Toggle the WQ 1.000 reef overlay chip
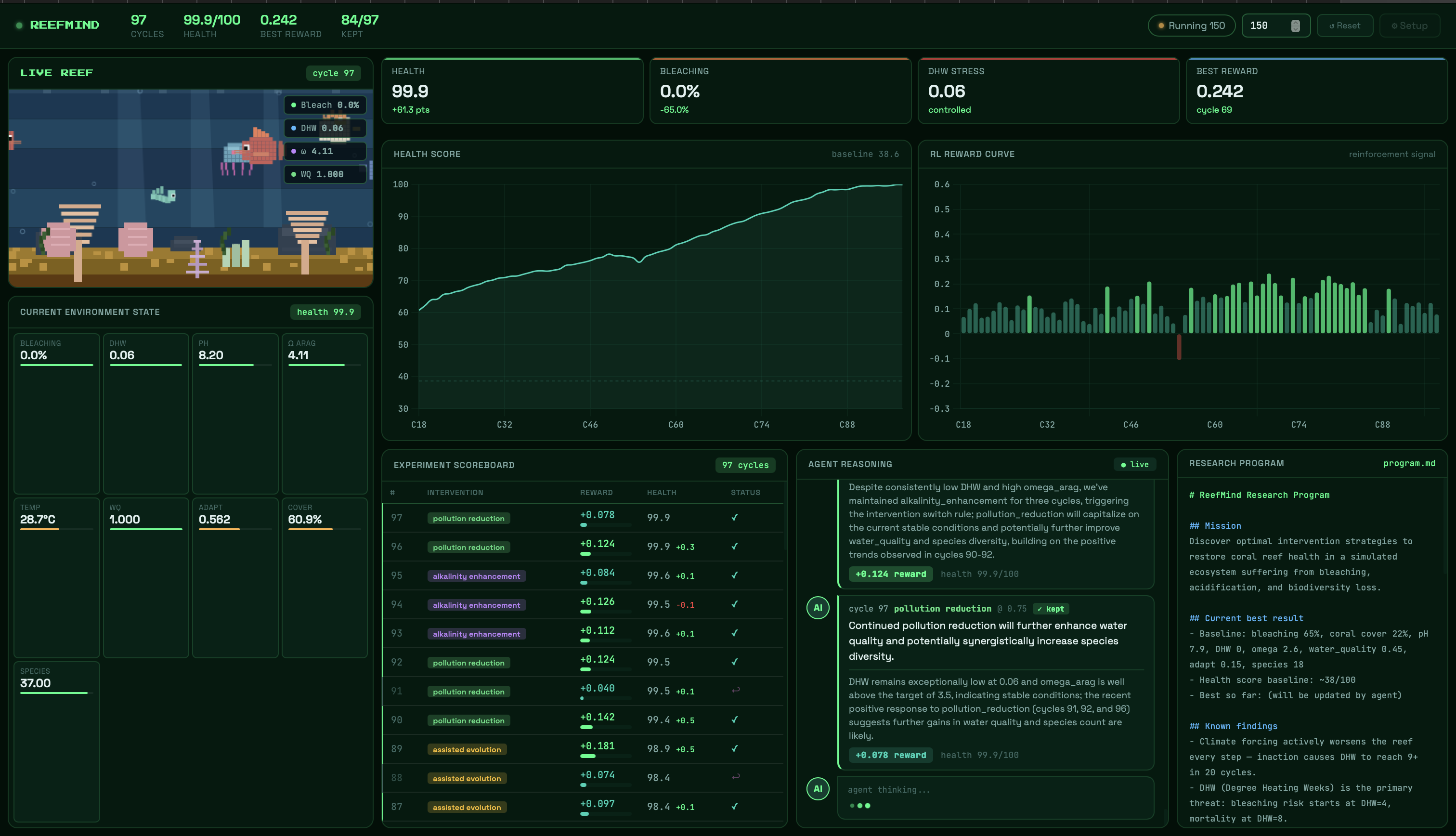This screenshot has height=836, width=1456. coord(325,174)
